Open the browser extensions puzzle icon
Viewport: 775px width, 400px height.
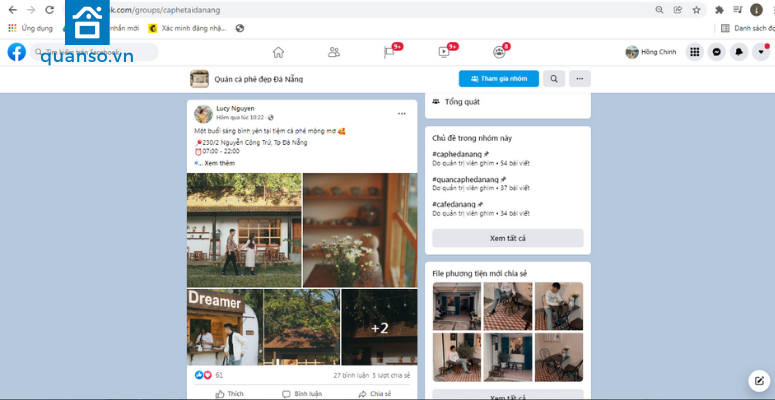pos(720,10)
